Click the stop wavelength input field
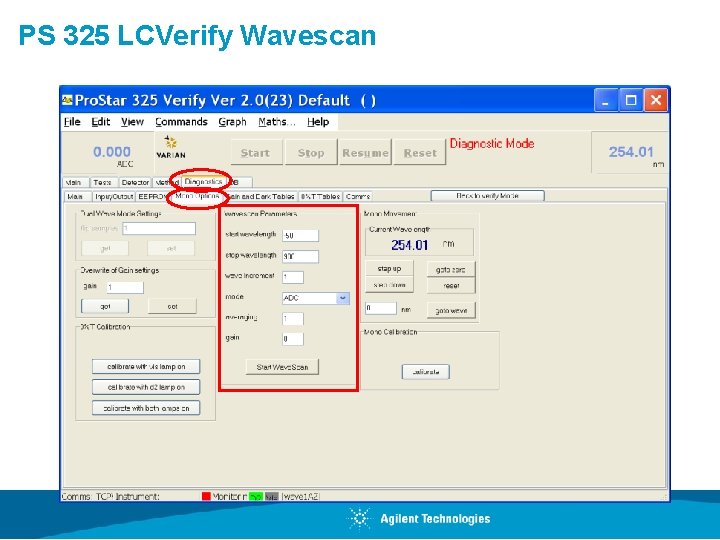 pyautogui.click(x=300, y=256)
